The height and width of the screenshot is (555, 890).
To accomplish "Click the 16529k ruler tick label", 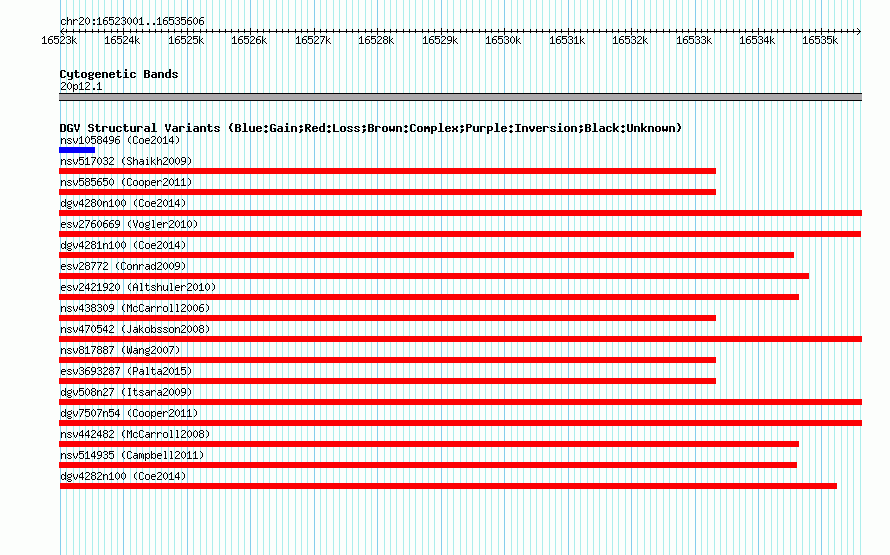I will 440,40.
